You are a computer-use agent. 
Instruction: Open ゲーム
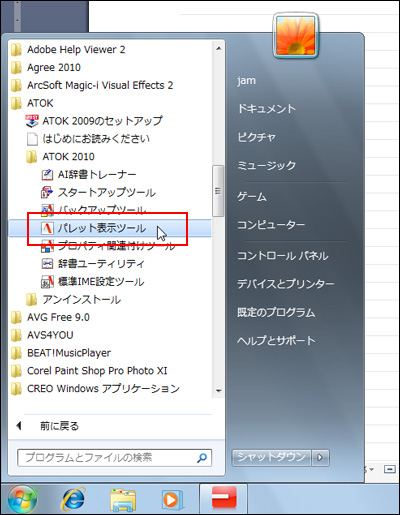252,197
